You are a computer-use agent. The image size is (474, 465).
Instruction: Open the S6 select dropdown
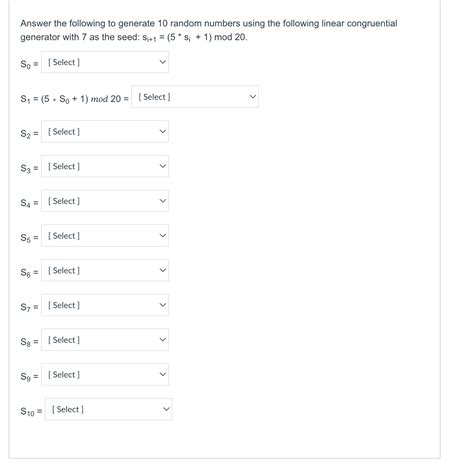tap(105, 270)
